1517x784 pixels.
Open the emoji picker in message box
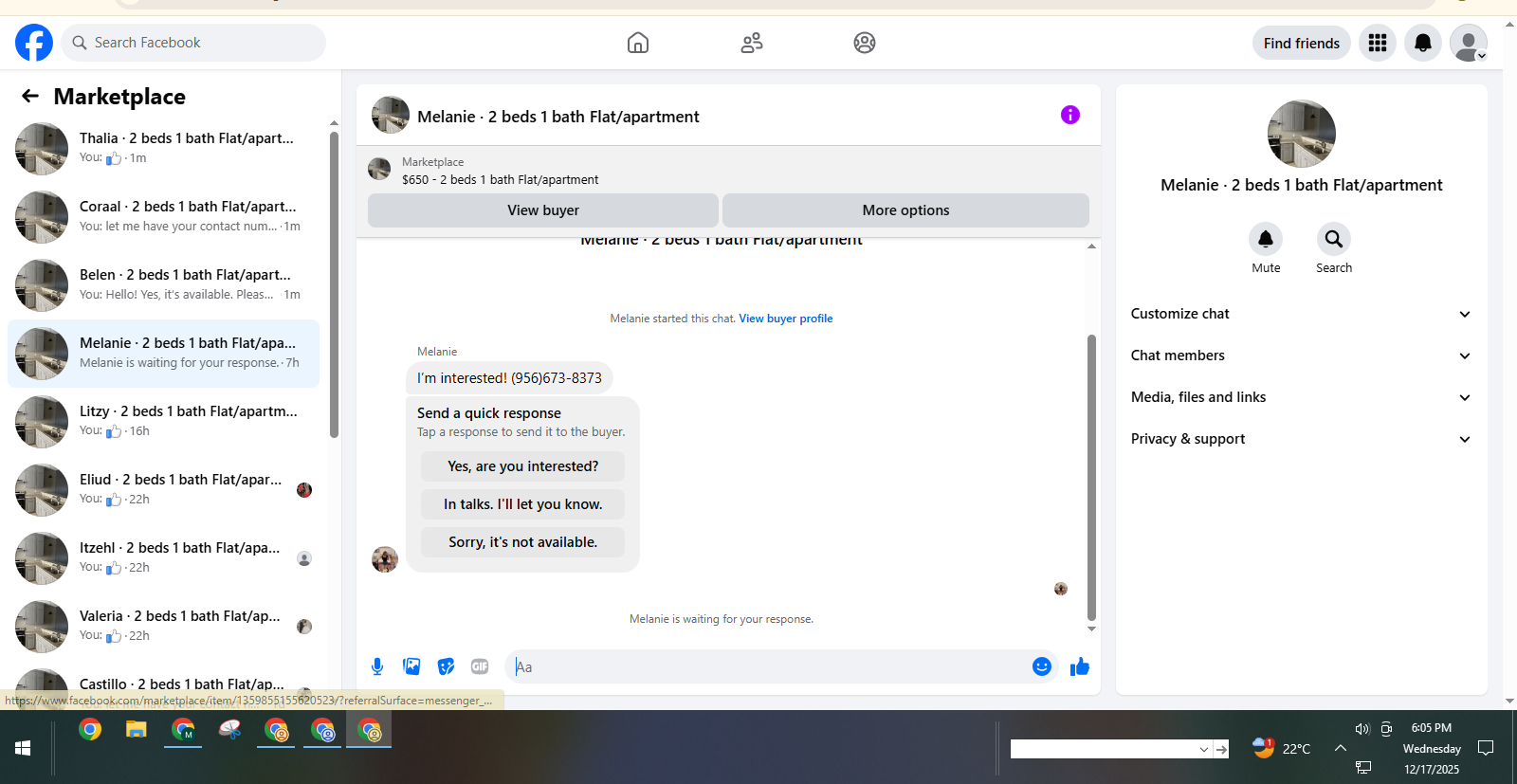click(x=1042, y=666)
